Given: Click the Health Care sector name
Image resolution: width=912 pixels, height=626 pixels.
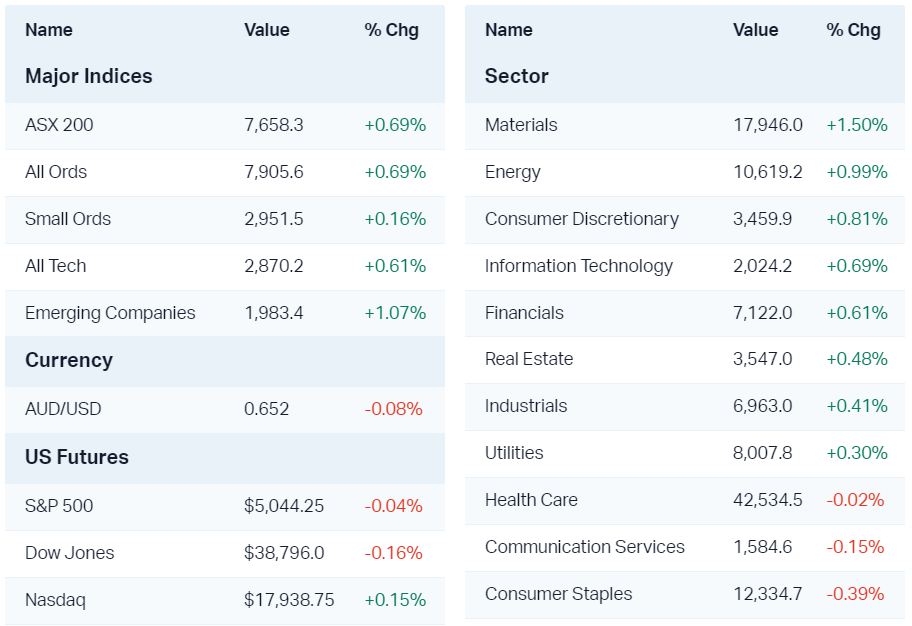Looking at the screenshot, I should pyautogui.click(x=531, y=500).
